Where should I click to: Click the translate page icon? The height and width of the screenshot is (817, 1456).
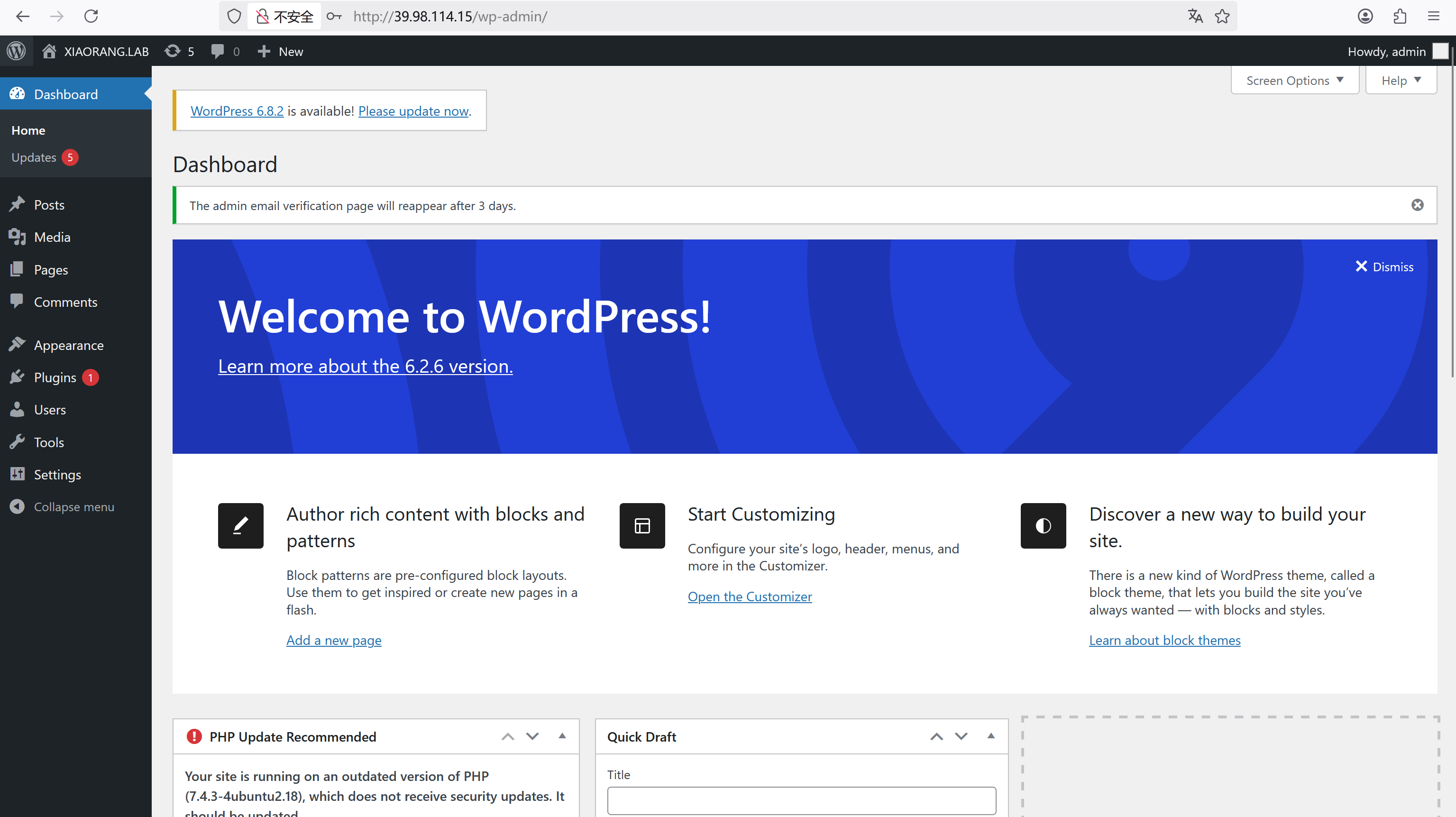1195,17
